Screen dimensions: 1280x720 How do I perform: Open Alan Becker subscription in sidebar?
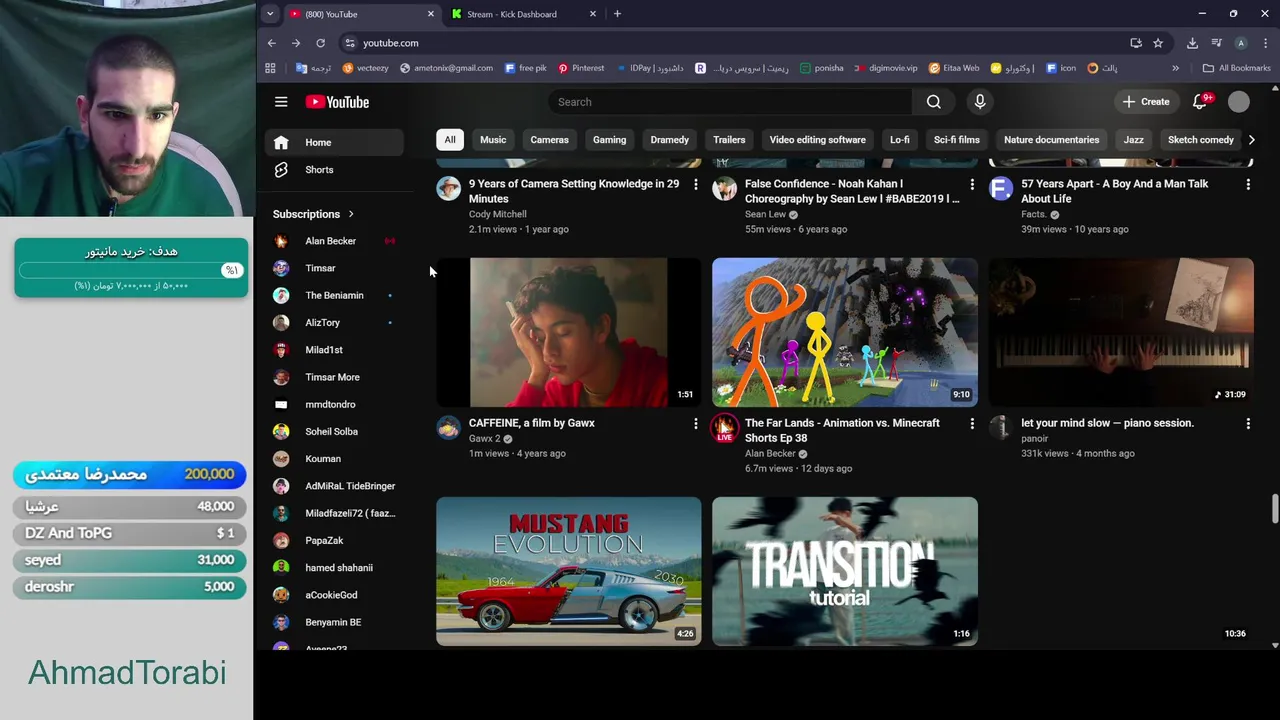point(334,241)
